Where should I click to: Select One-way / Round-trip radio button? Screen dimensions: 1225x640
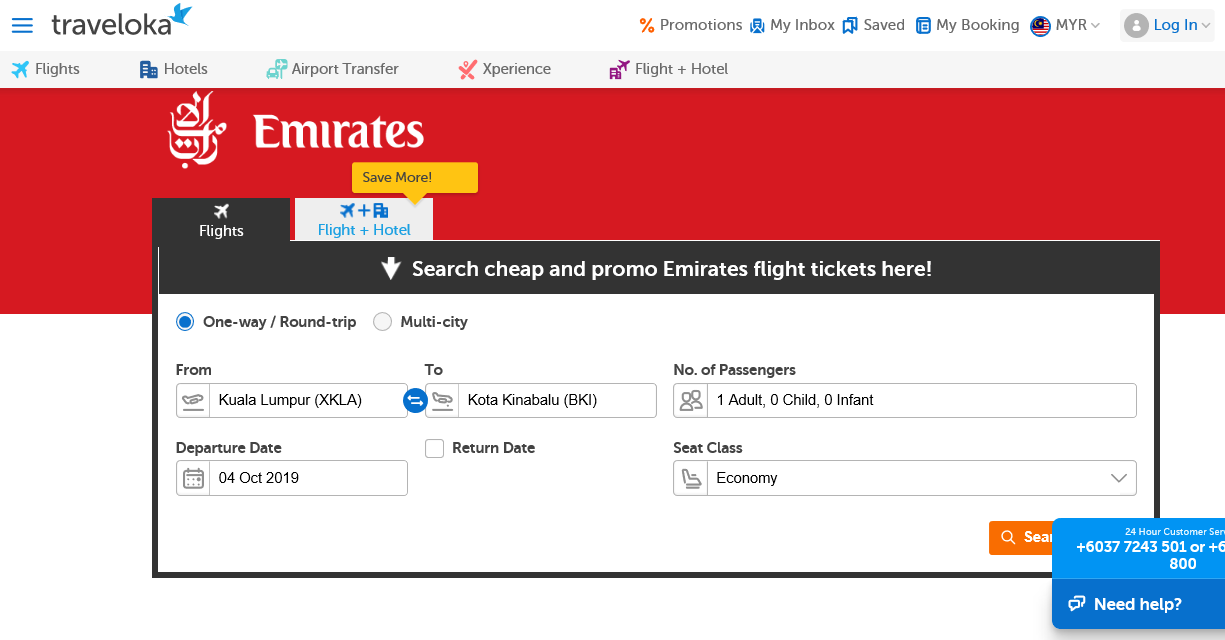(x=185, y=322)
